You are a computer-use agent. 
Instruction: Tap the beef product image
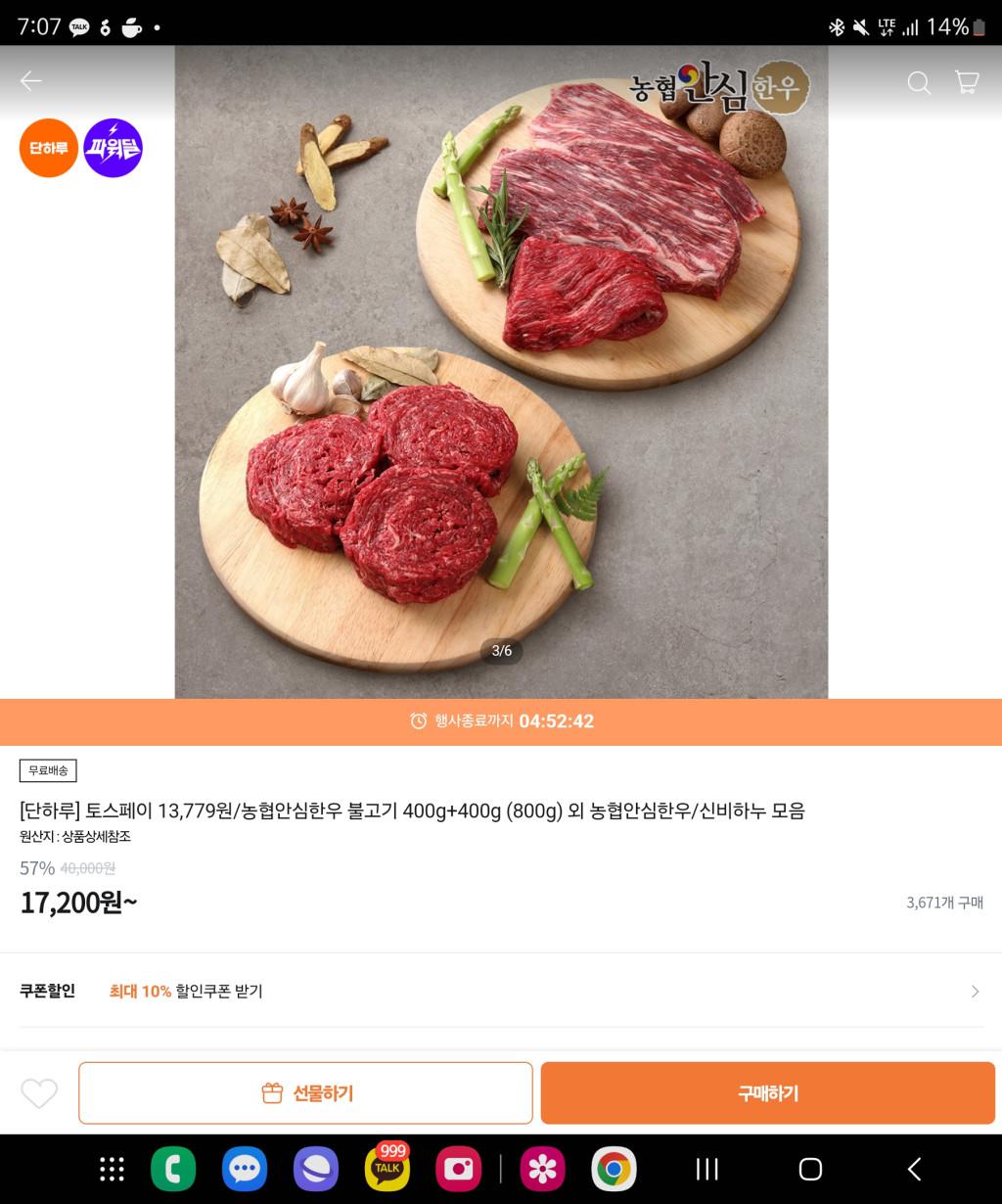[x=501, y=372]
